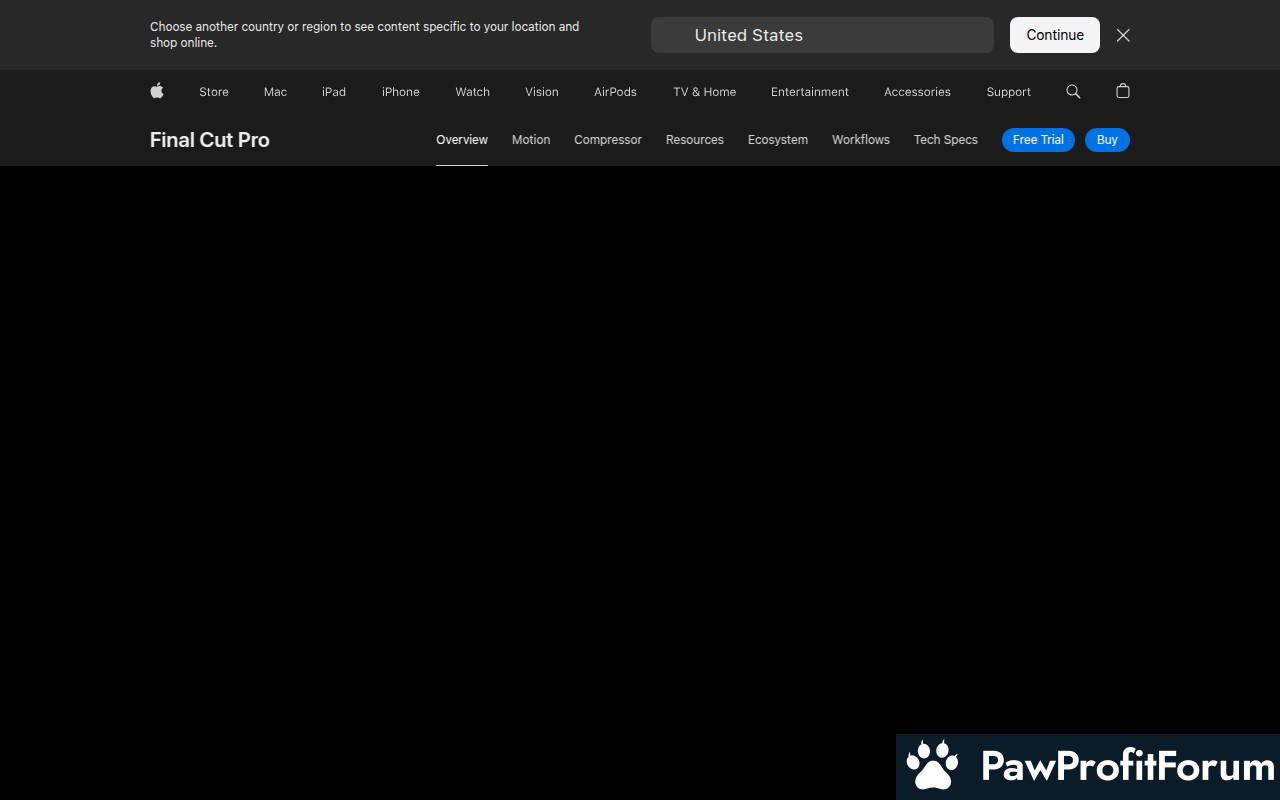
Task: Open the Workflows tab
Action: [861, 140]
